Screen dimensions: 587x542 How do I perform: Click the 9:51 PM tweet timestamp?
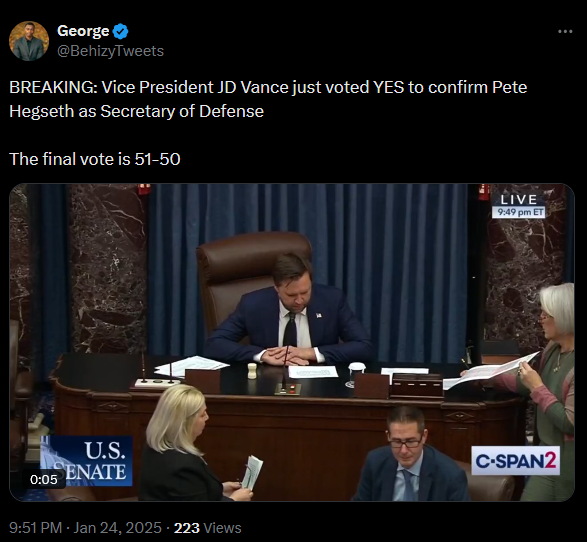pos(35,528)
